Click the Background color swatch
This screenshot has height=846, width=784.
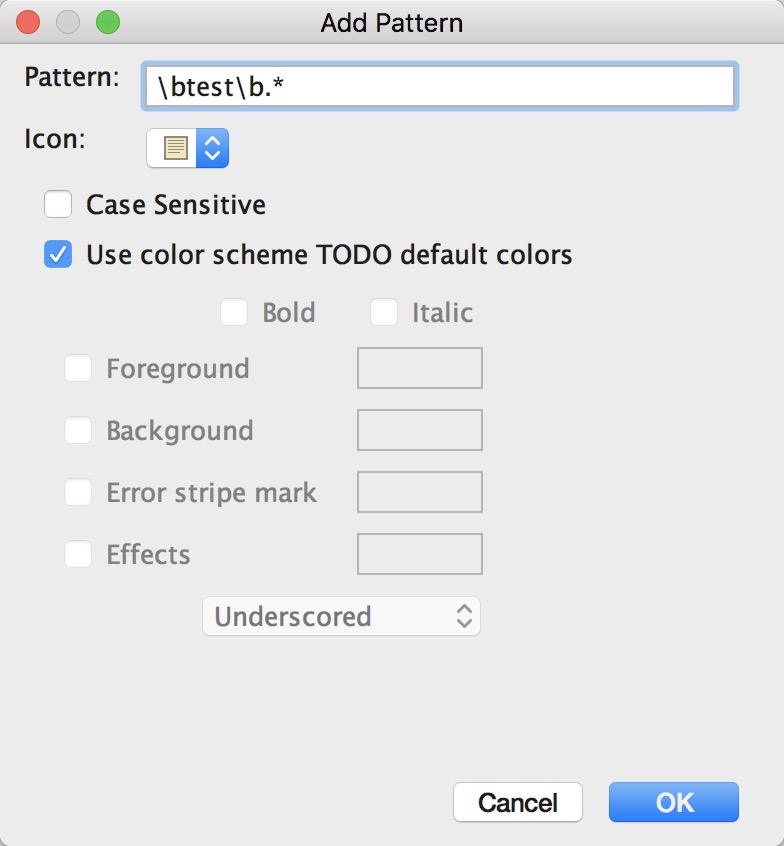pos(420,430)
